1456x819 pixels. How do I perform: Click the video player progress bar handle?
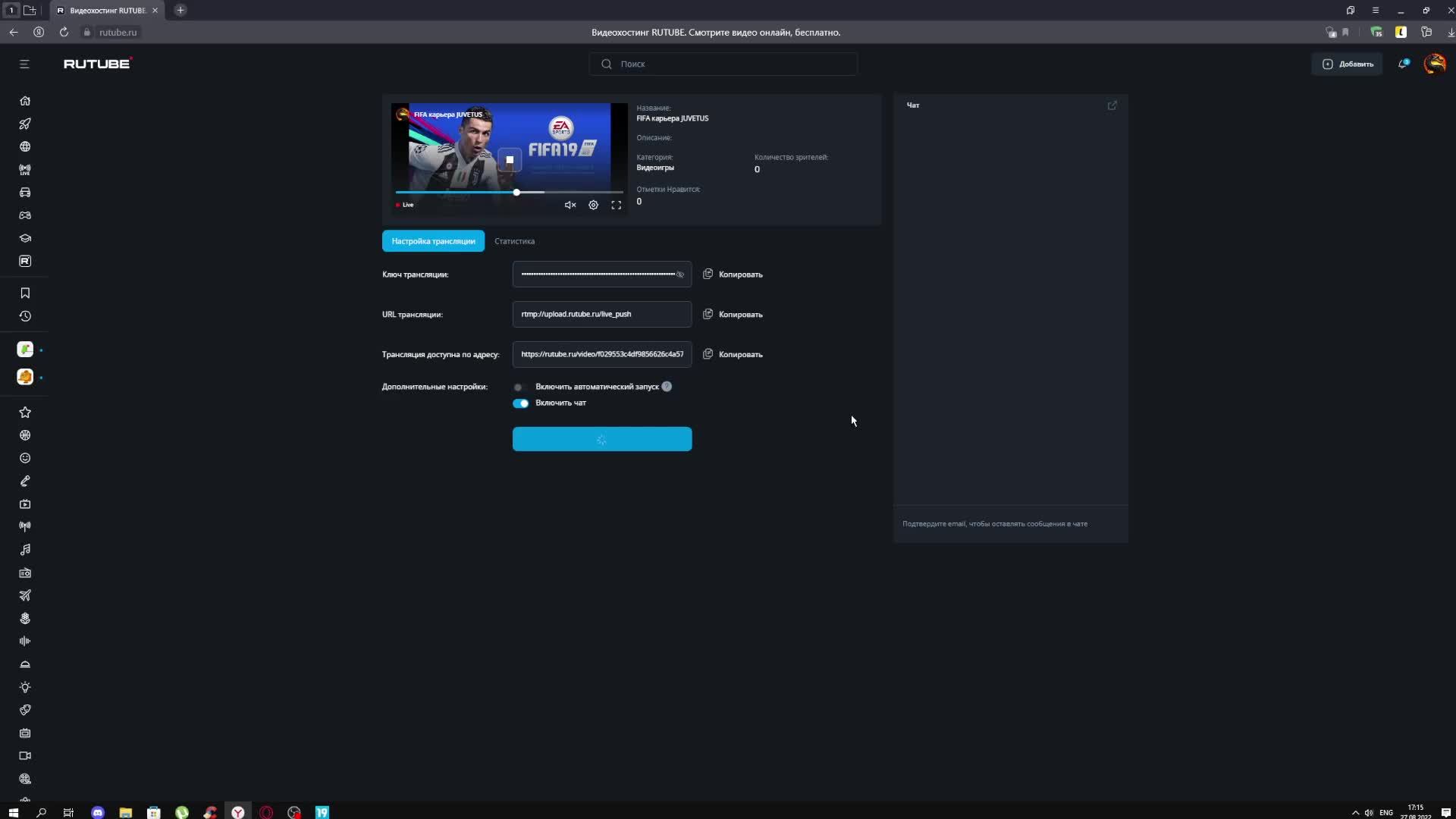point(516,193)
